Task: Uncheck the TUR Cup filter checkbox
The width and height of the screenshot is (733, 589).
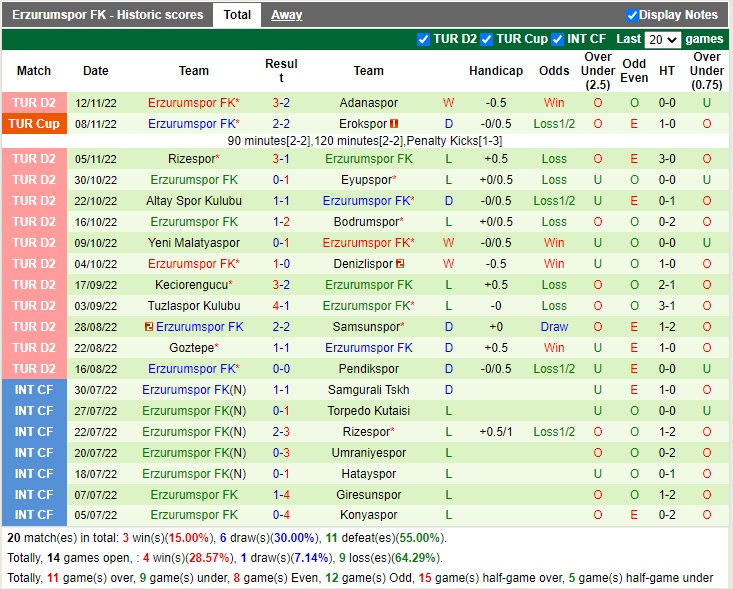Action: click(x=487, y=39)
